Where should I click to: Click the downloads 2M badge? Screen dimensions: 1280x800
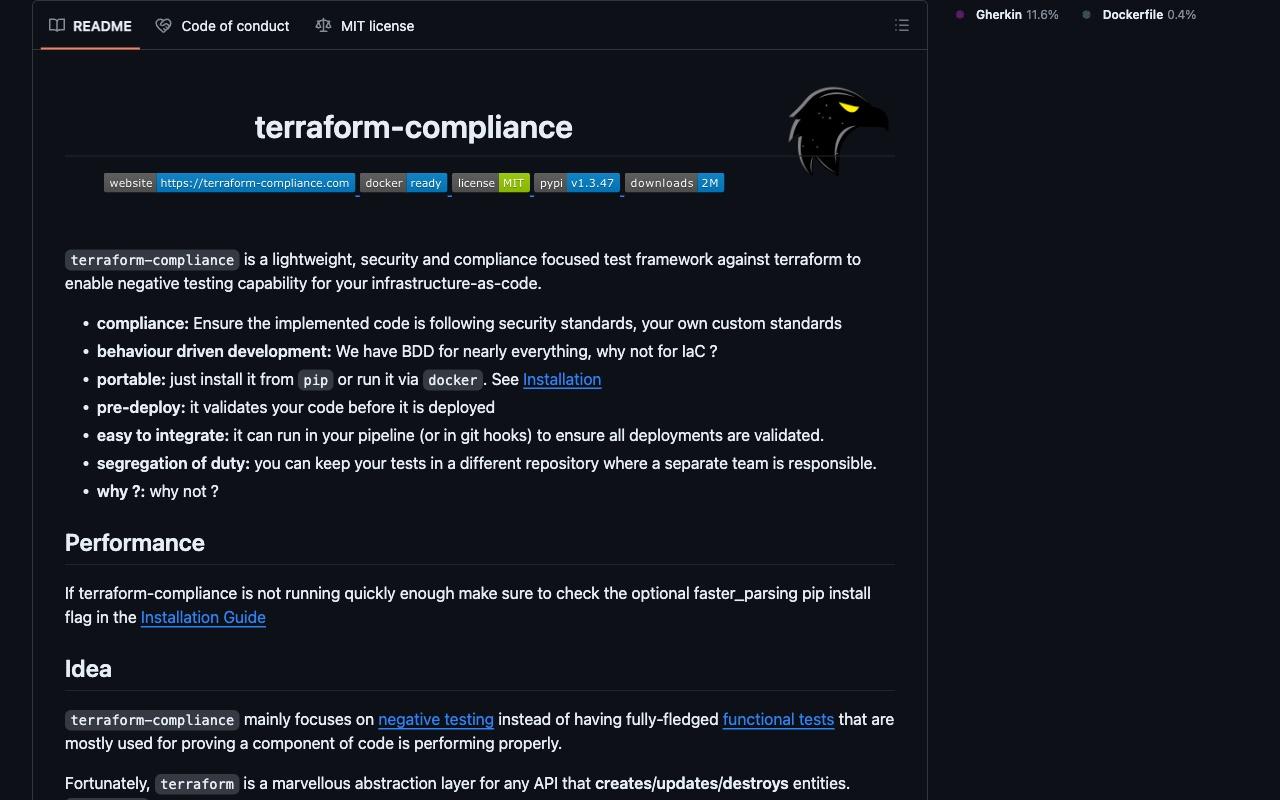tap(674, 183)
